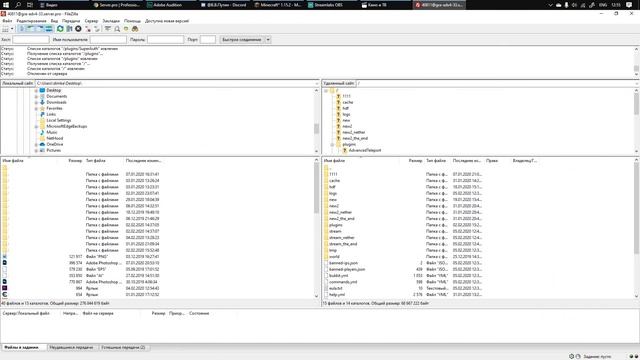Click the binoculars file search icon
This screenshot has height=360, width=640.
135,29
